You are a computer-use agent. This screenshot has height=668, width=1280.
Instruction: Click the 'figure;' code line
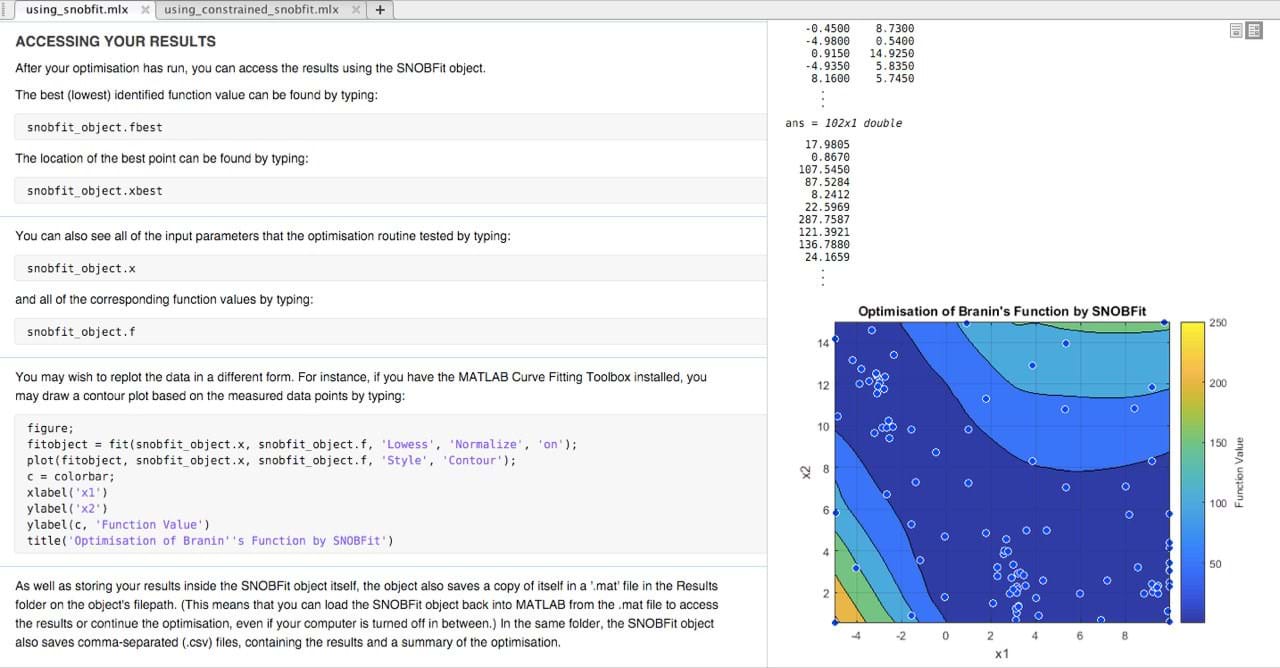click(50, 428)
